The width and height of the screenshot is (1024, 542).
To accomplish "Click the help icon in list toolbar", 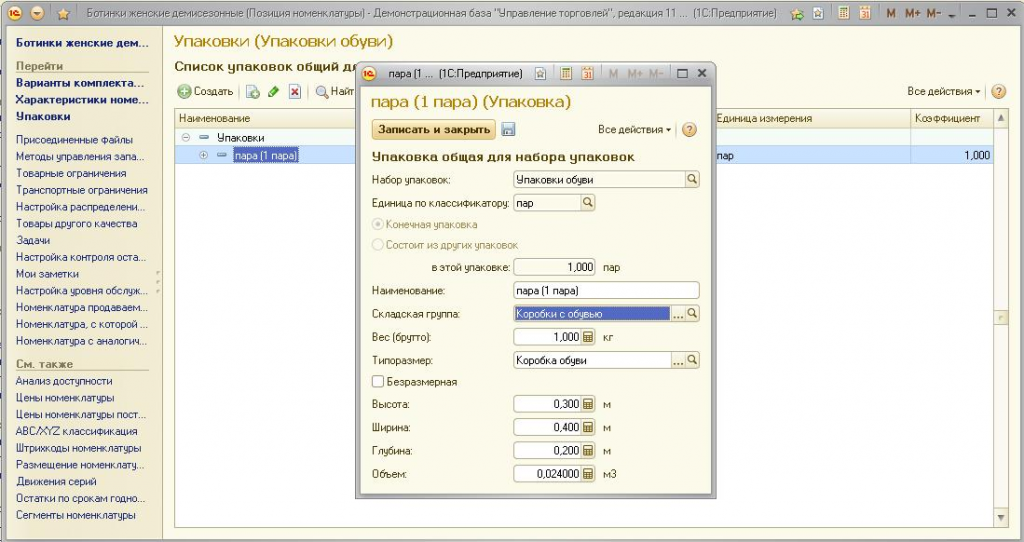I will (999, 91).
